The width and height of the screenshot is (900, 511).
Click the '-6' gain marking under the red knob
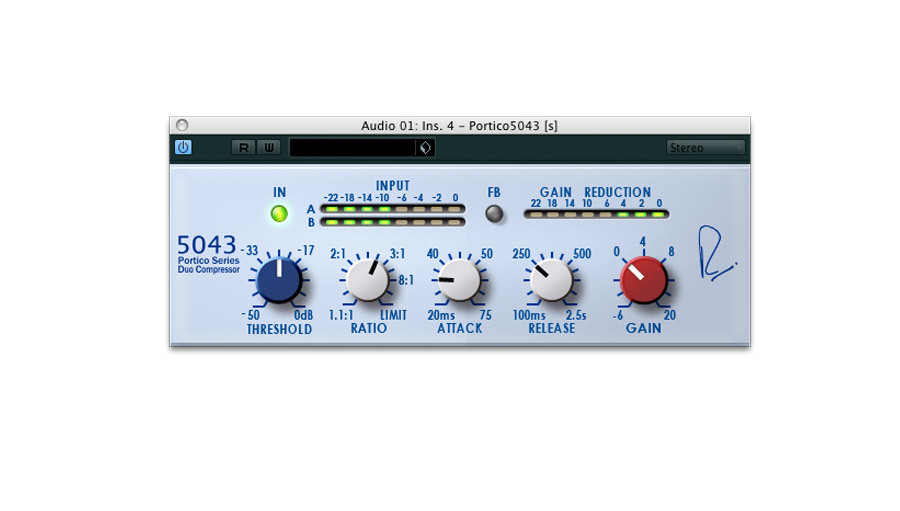click(618, 315)
